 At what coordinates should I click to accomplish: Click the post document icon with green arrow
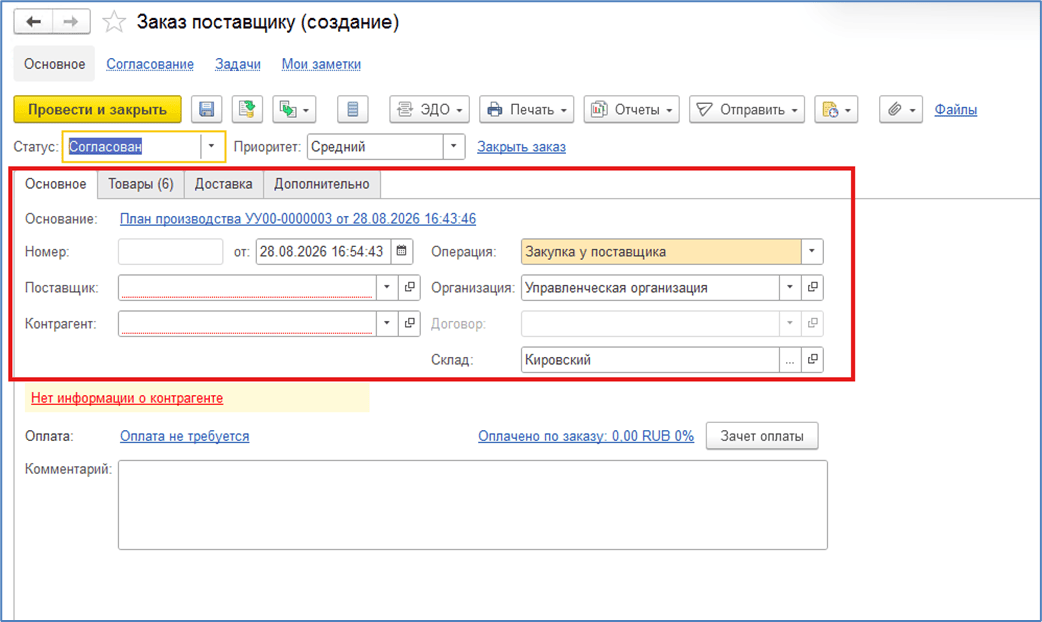[x=247, y=110]
